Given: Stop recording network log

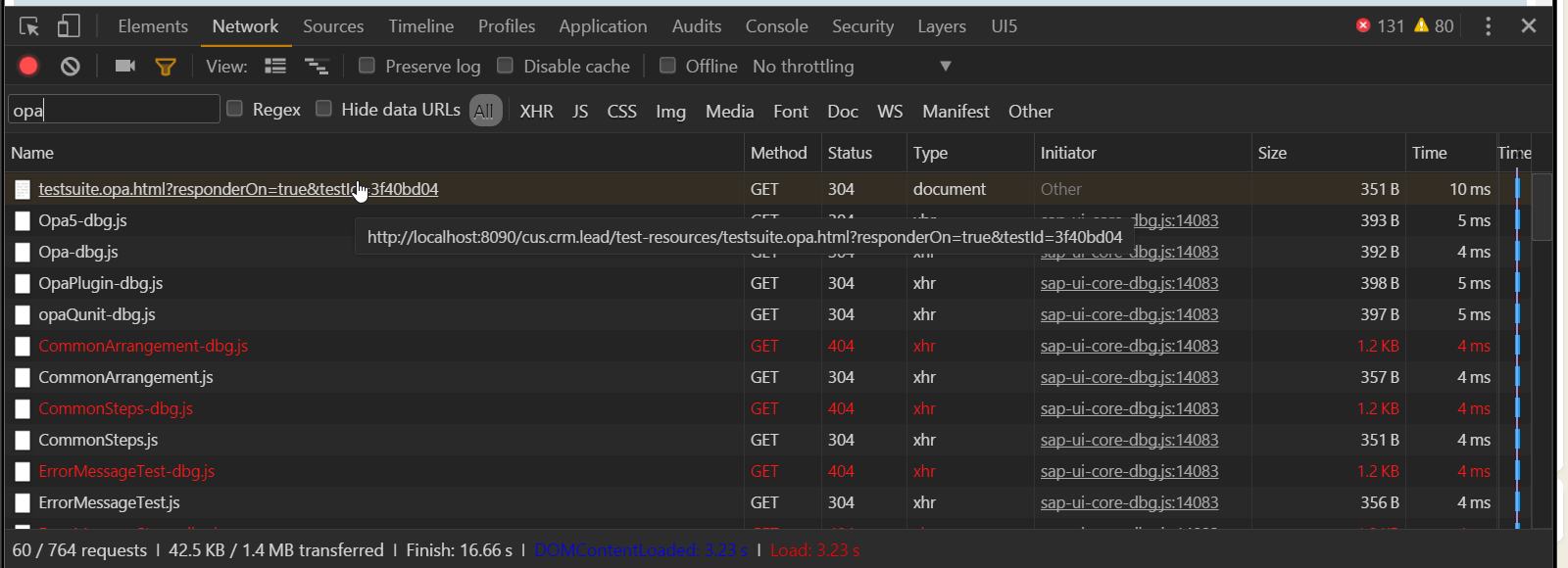Looking at the screenshot, I should [x=28, y=66].
